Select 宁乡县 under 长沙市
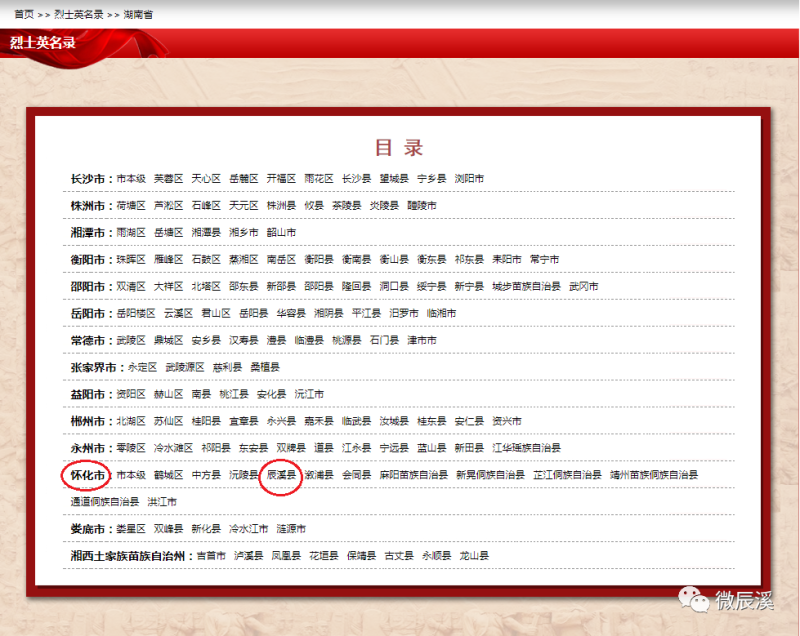The height and width of the screenshot is (636, 800). click(x=432, y=179)
